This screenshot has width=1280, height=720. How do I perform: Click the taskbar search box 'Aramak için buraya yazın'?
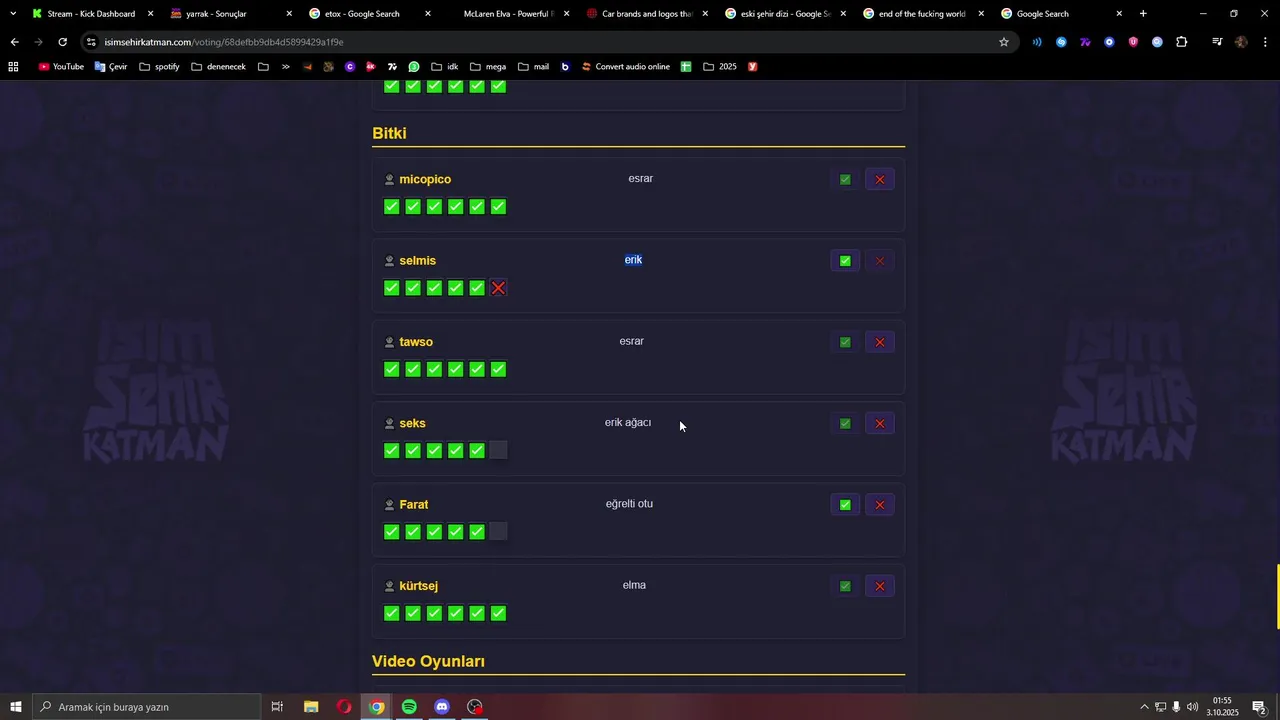pos(146,707)
